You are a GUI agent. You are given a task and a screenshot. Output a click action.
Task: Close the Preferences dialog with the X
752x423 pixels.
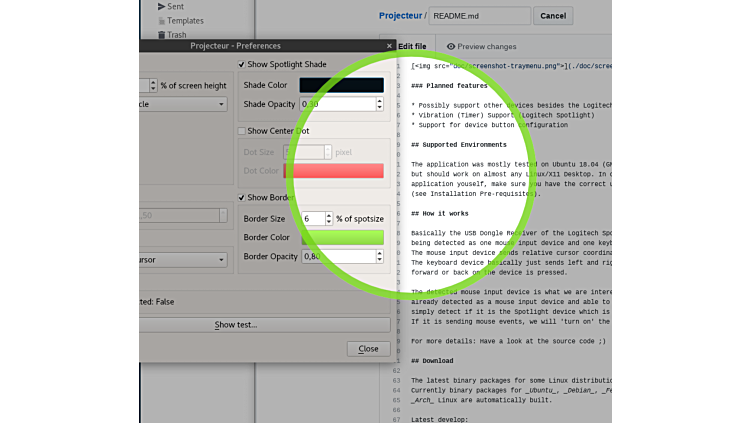click(389, 46)
